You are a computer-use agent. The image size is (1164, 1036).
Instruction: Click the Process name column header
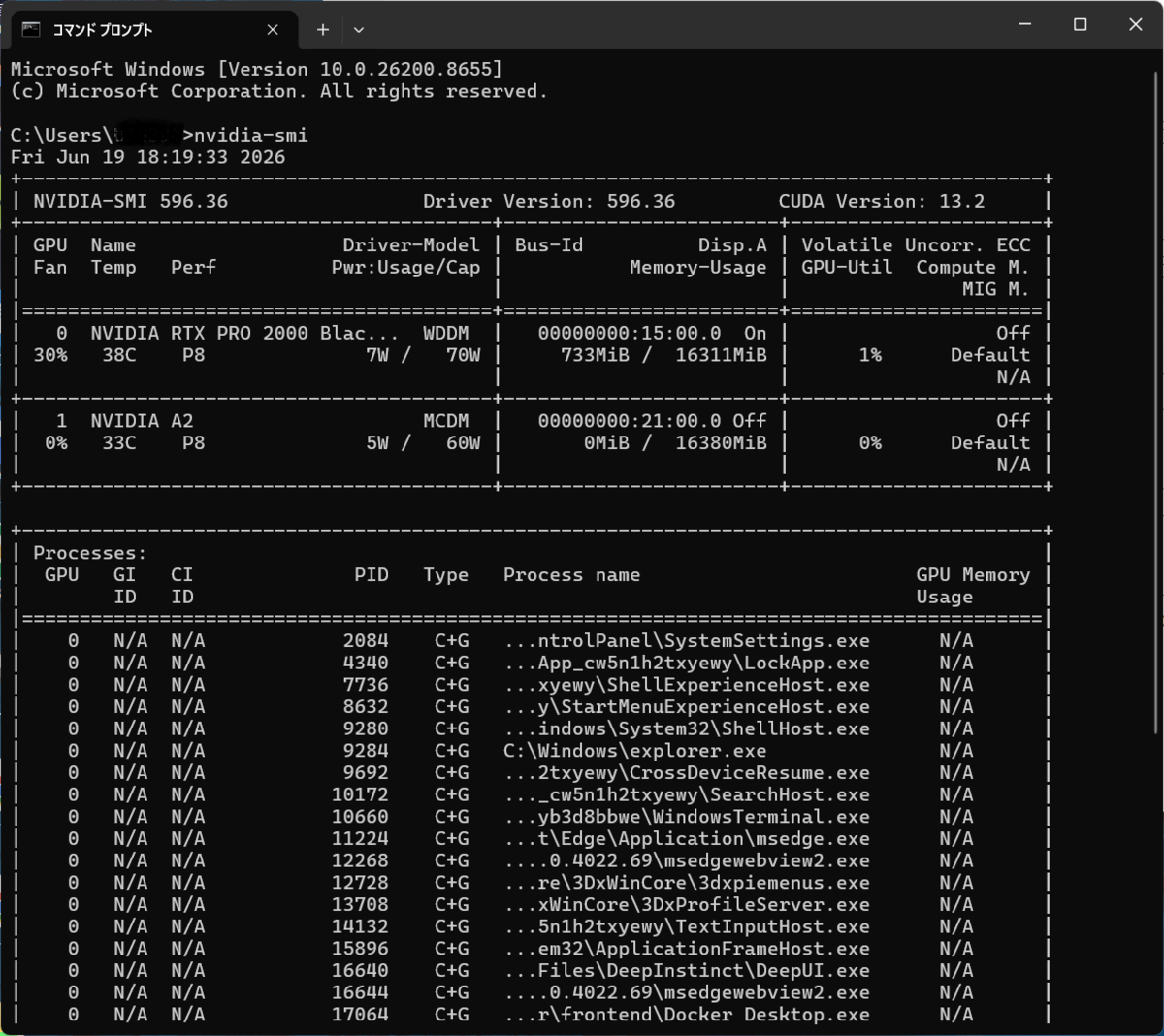tap(571, 575)
